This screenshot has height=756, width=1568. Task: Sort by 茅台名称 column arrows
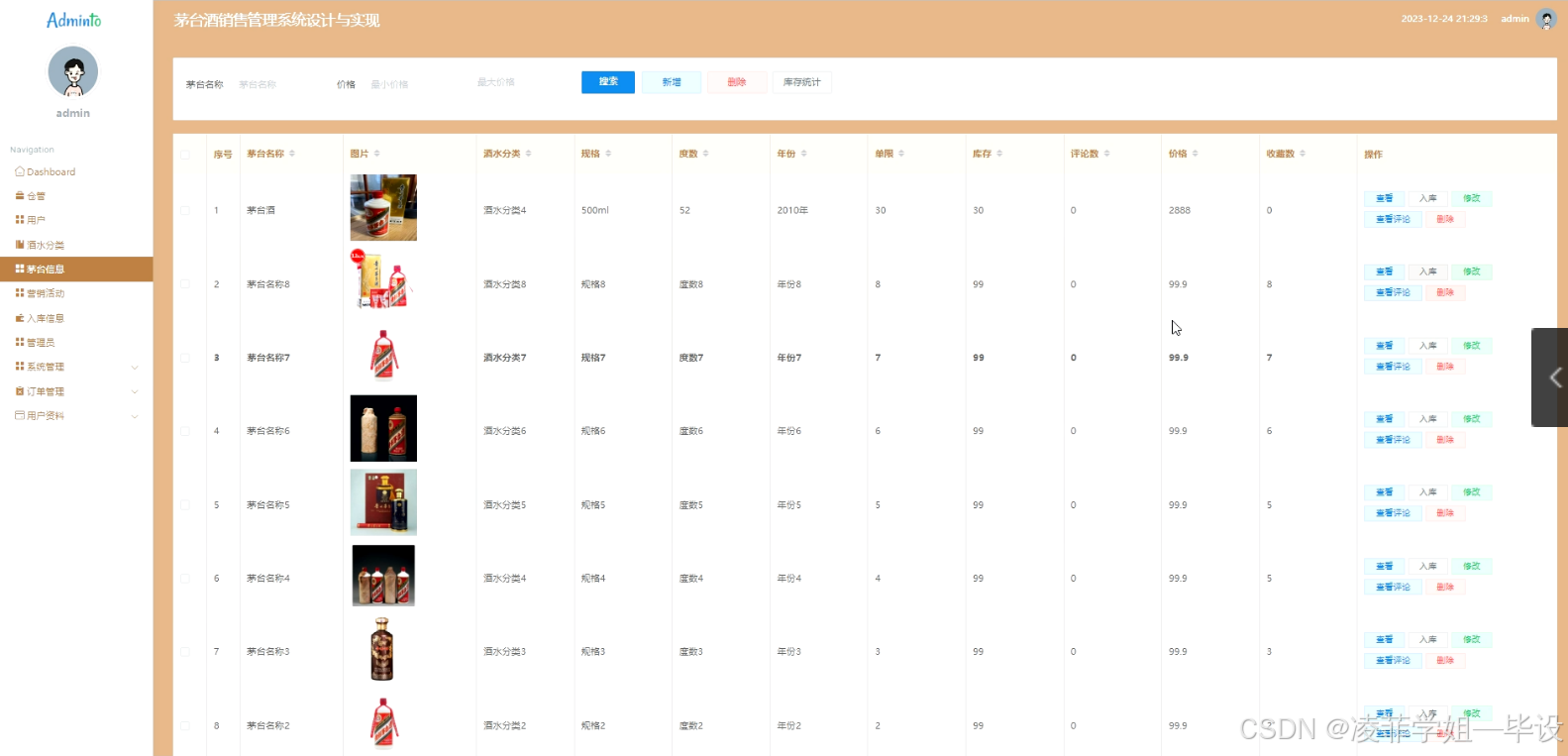coord(292,154)
